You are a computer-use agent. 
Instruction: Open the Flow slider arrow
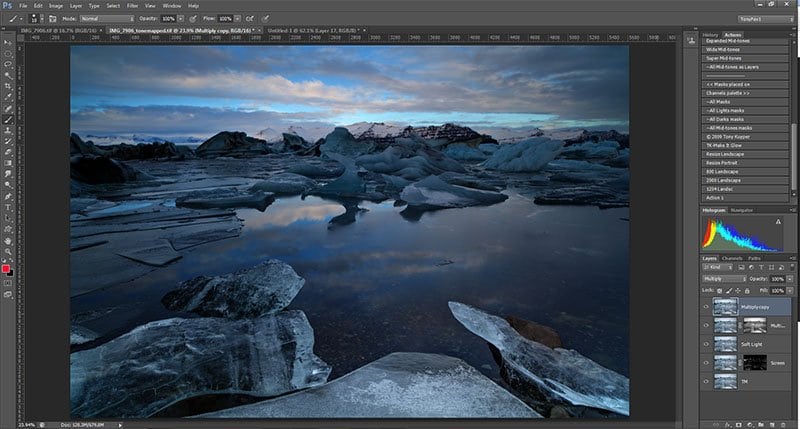pos(237,18)
